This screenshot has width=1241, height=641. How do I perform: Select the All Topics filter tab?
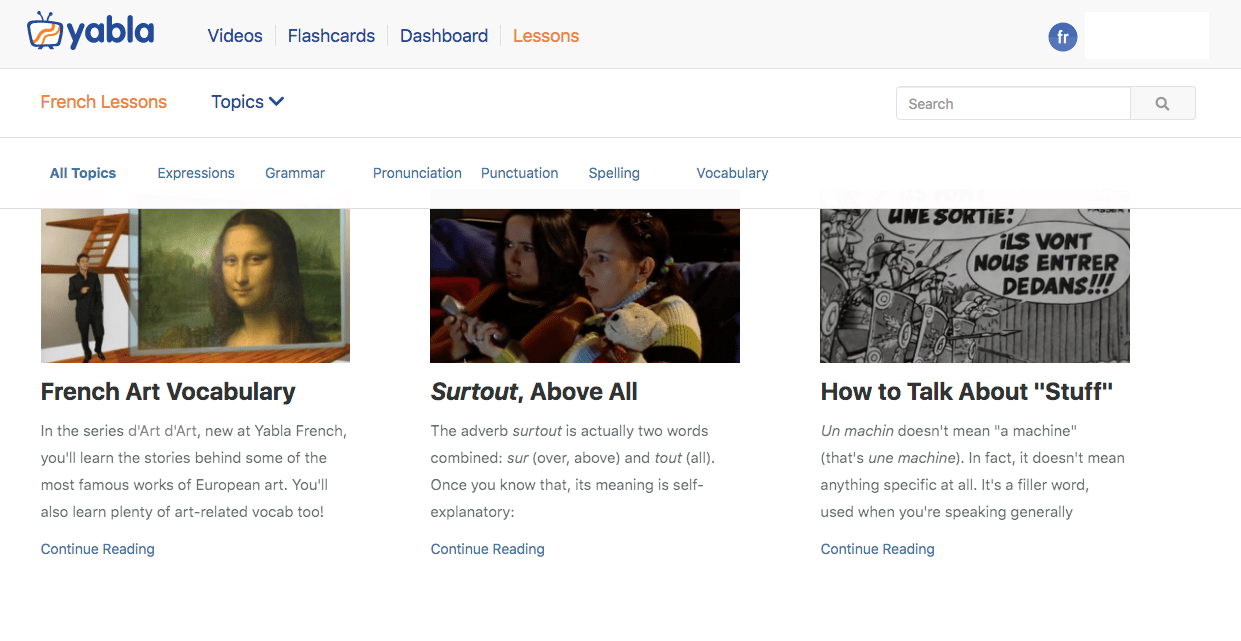(83, 173)
